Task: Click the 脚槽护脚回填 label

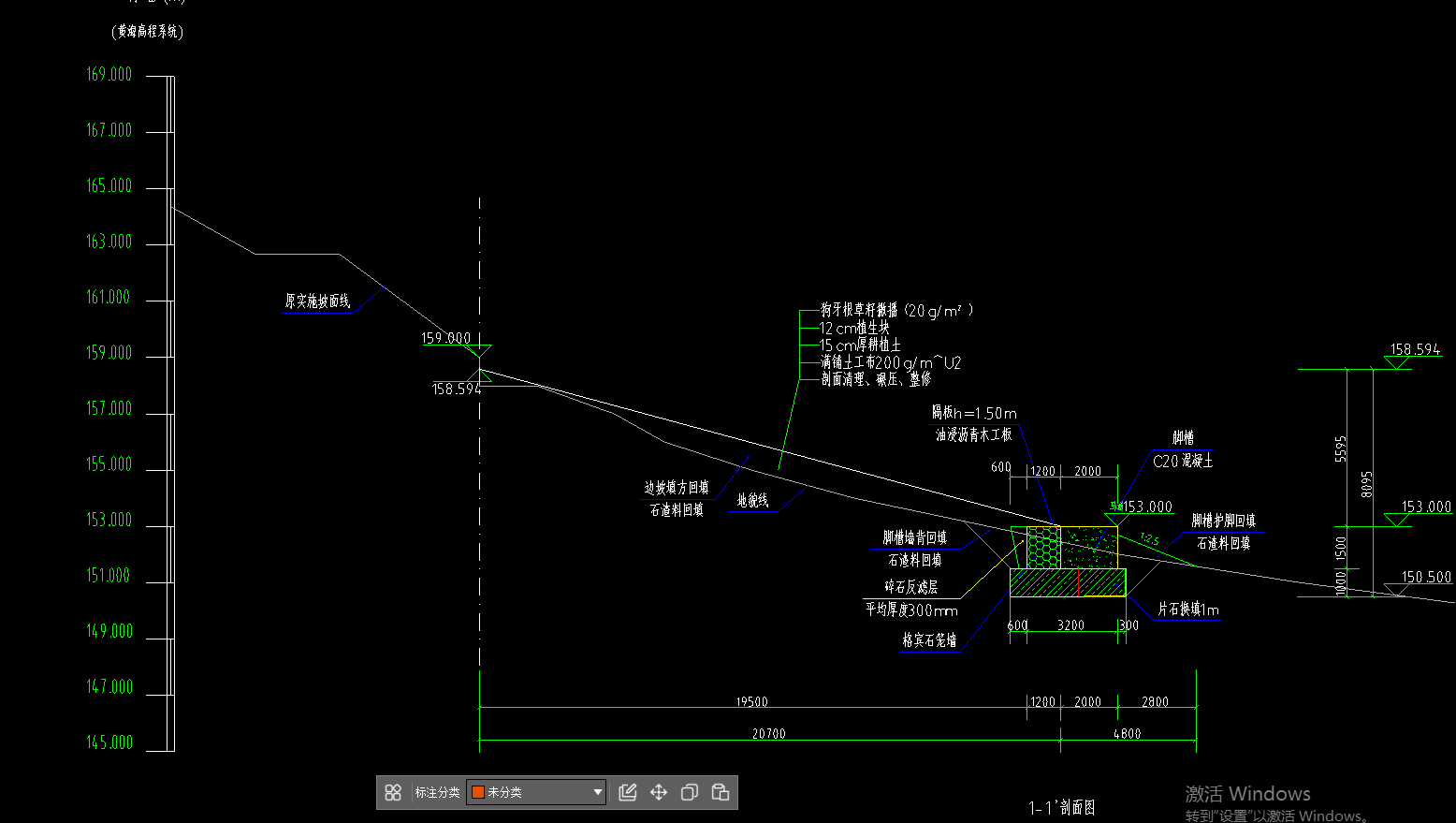Action: click(x=1223, y=520)
